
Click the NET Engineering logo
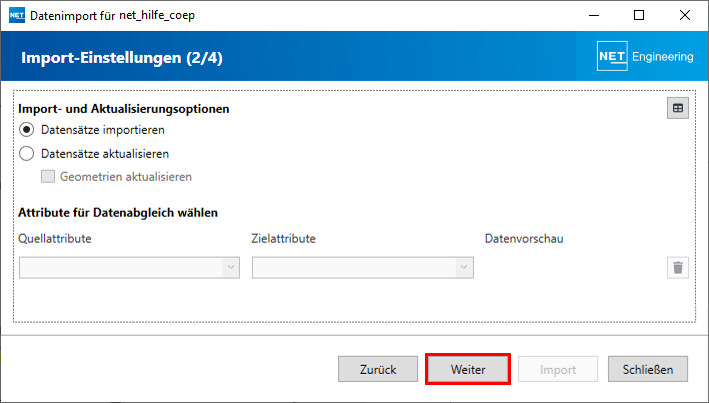(645, 56)
